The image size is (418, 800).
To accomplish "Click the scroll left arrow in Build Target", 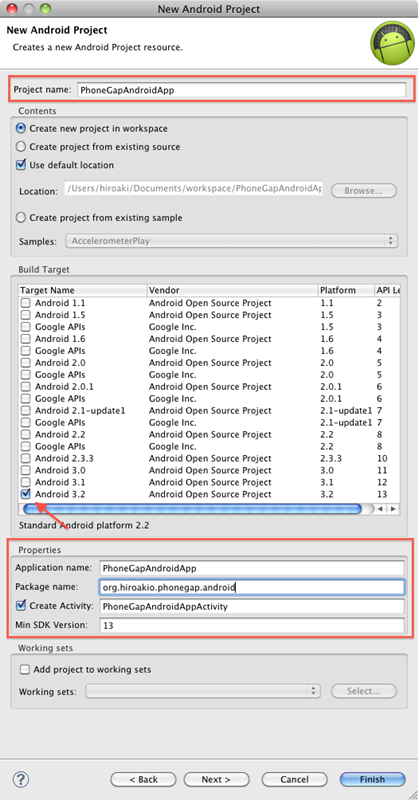I will coord(381,509).
